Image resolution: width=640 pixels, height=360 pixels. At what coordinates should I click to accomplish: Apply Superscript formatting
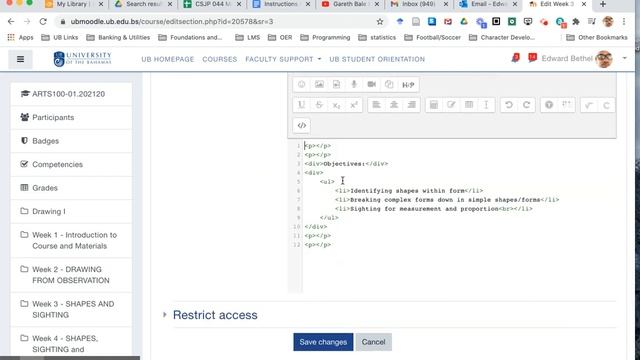[x=354, y=105]
